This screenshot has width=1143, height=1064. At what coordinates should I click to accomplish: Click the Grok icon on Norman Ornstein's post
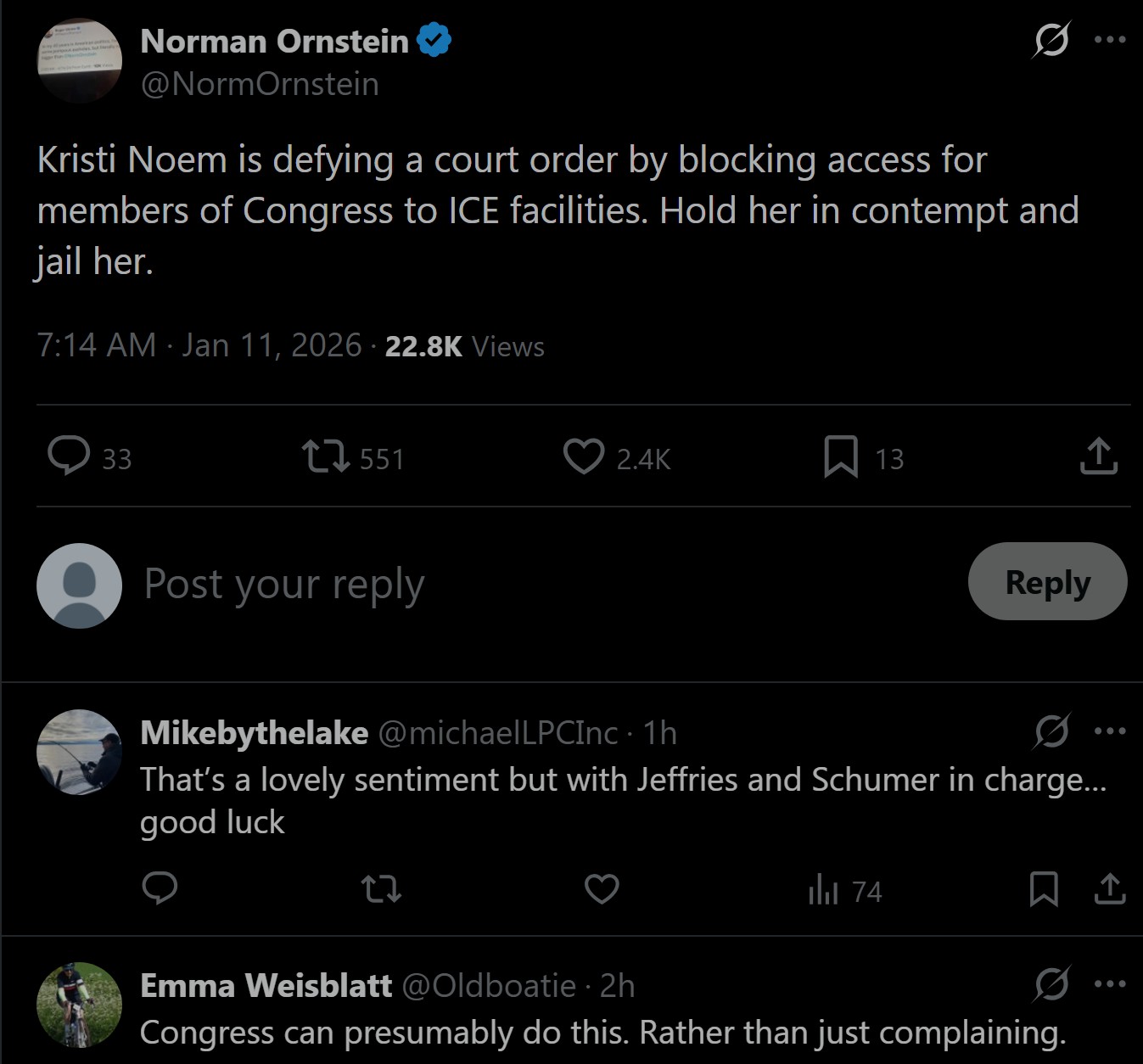pyautogui.click(x=1051, y=40)
